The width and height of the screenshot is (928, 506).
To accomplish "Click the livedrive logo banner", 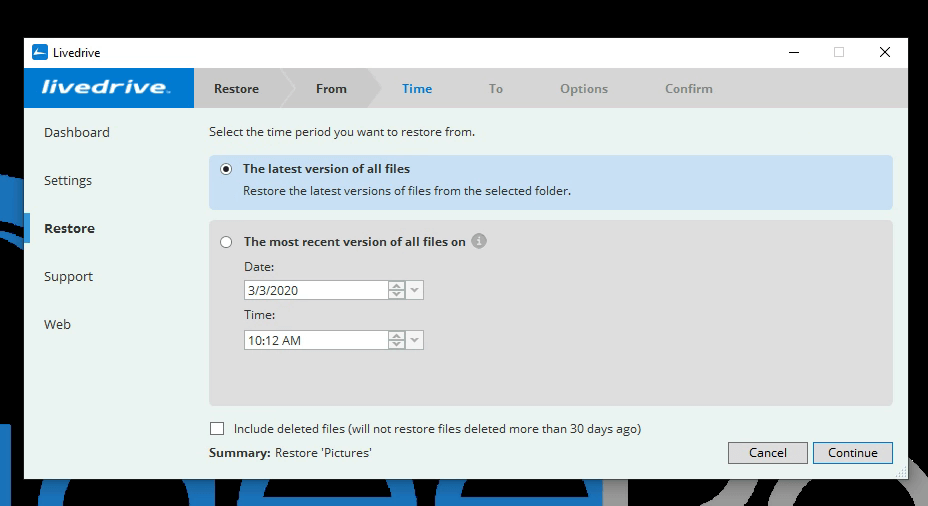I will pyautogui.click(x=107, y=88).
